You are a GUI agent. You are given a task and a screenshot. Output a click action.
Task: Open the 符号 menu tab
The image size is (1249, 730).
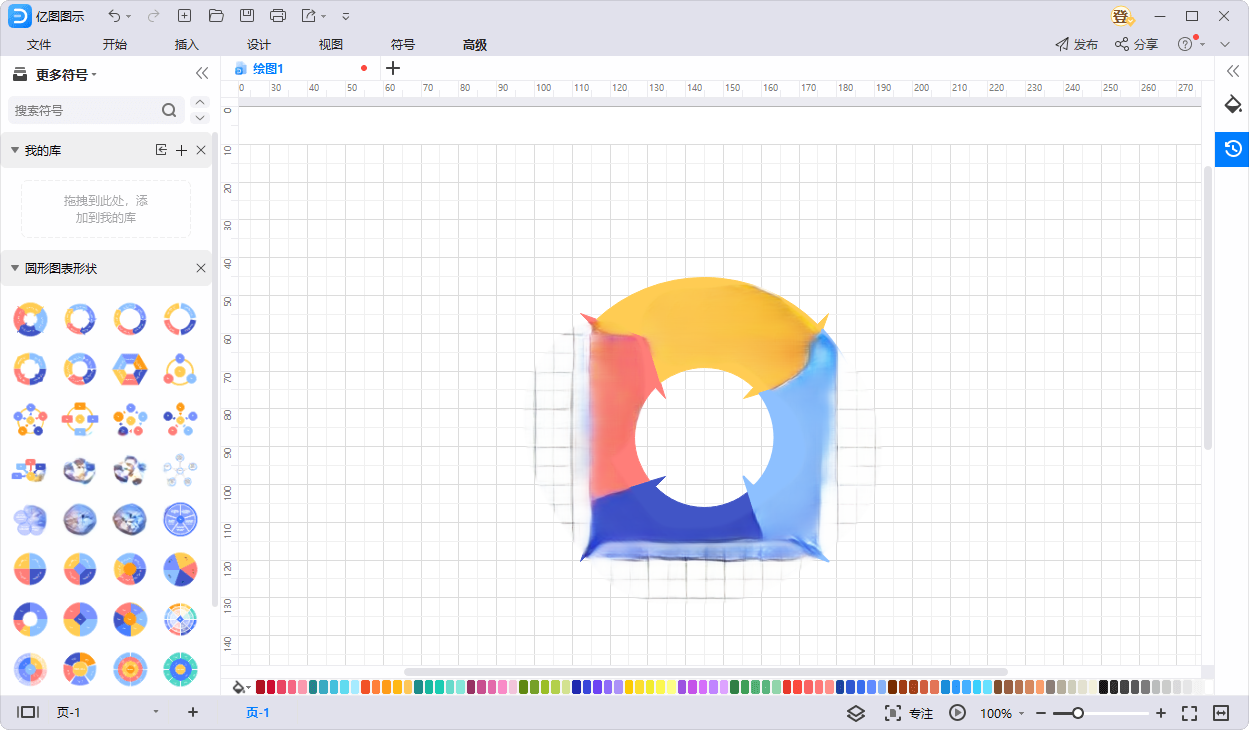click(403, 45)
